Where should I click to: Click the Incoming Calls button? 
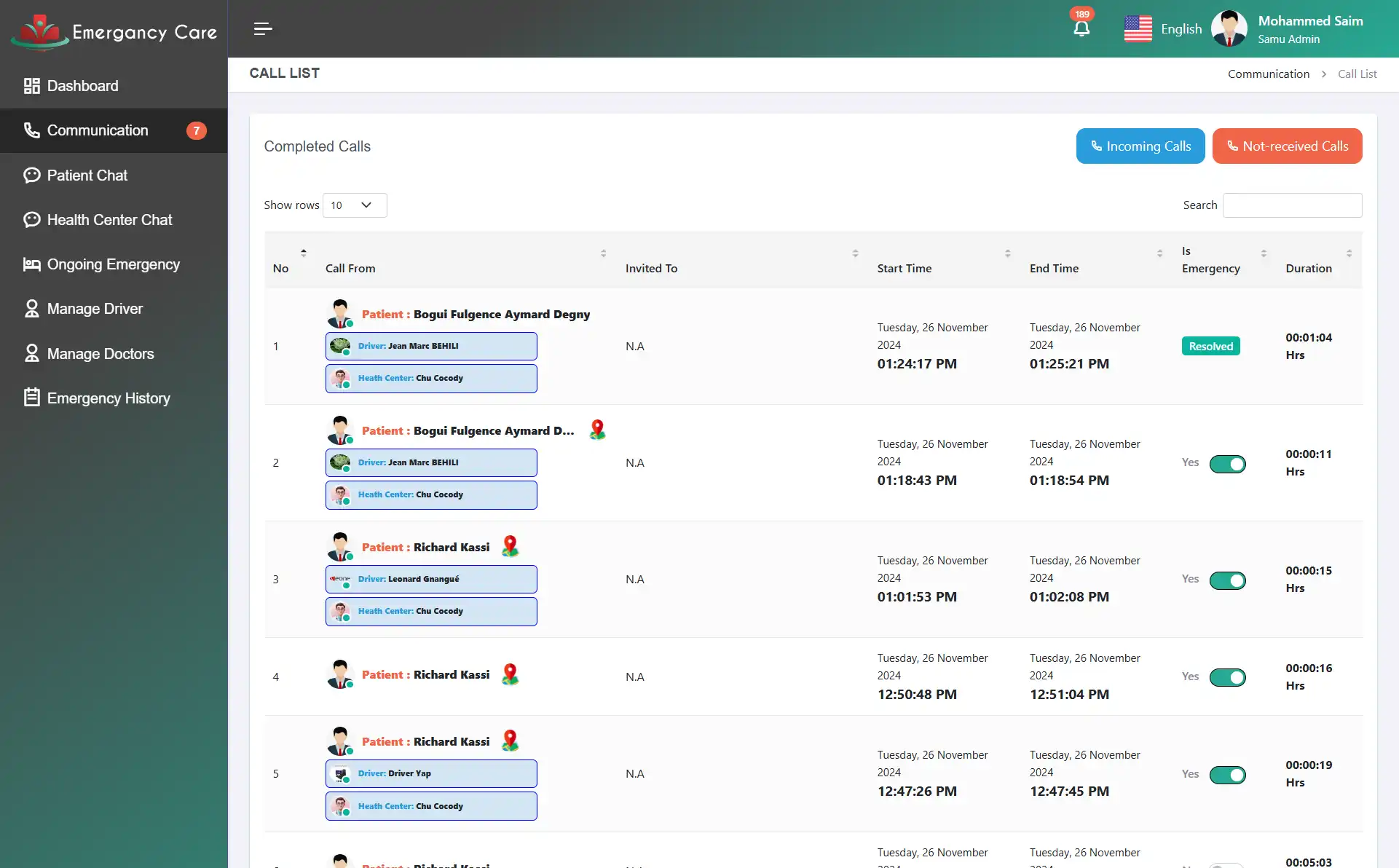pyautogui.click(x=1140, y=146)
